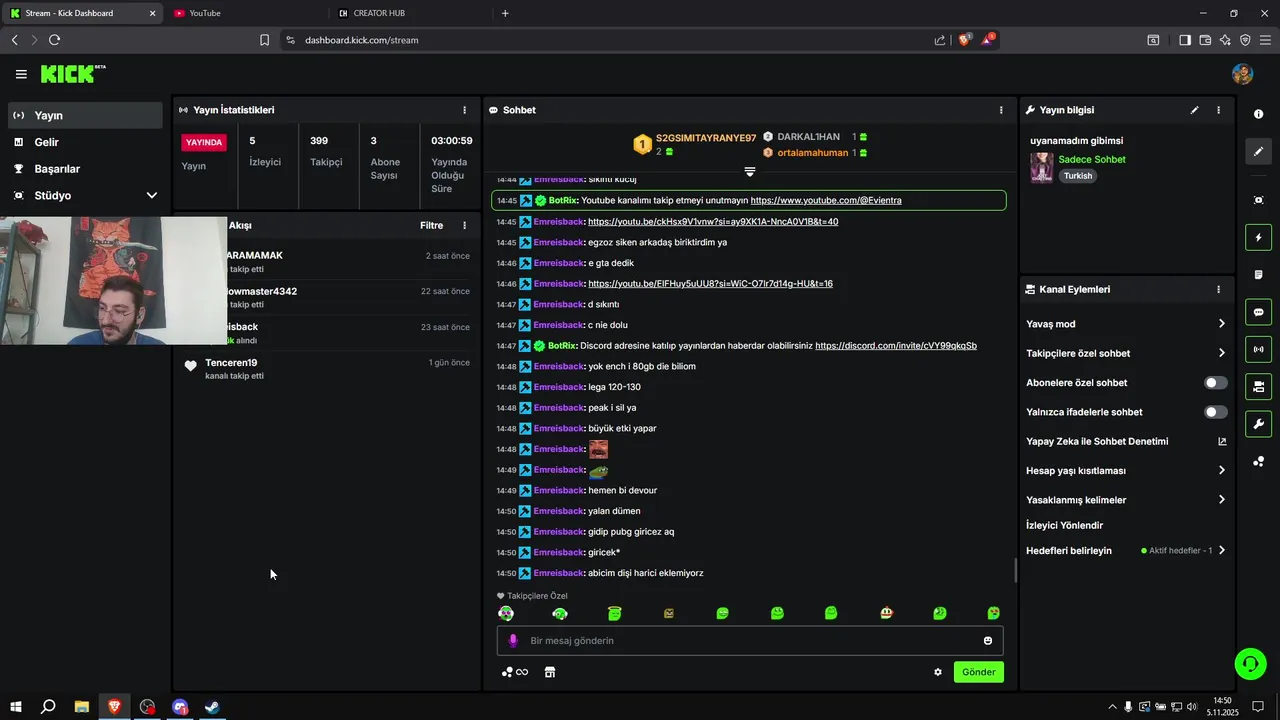Open Discord from the taskbar
Screen dimensions: 1280x720
click(180, 707)
